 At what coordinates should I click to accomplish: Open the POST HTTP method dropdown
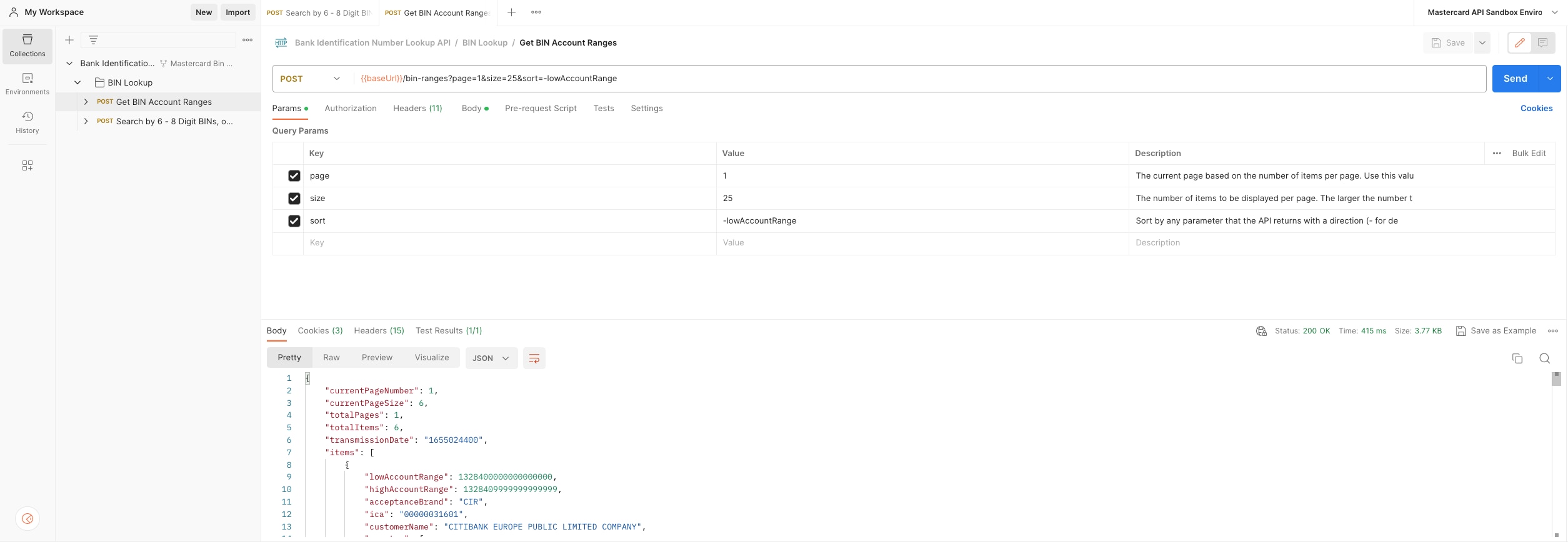coord(310,79)
